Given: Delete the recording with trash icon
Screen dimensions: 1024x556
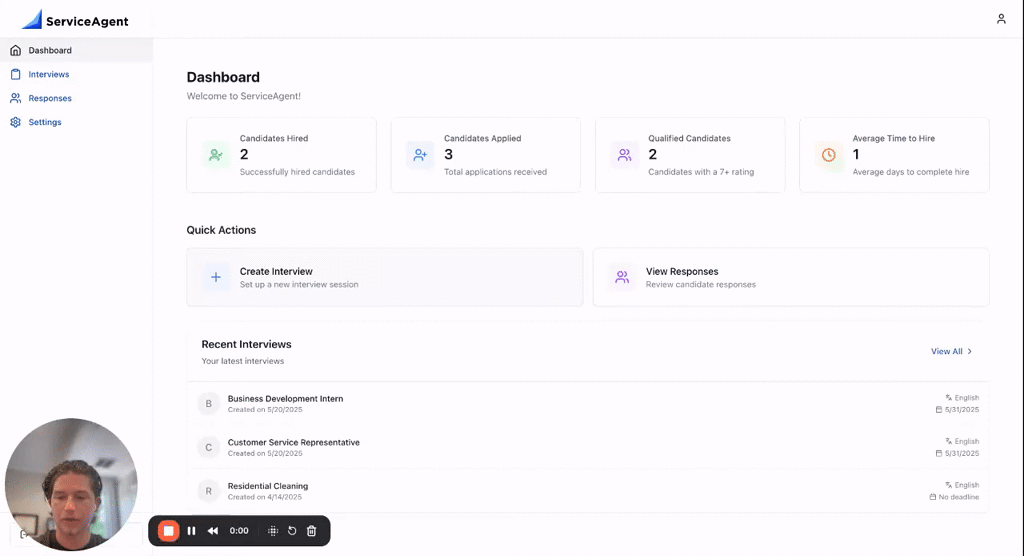Looking at the screenshot, I should pos(312,531).
